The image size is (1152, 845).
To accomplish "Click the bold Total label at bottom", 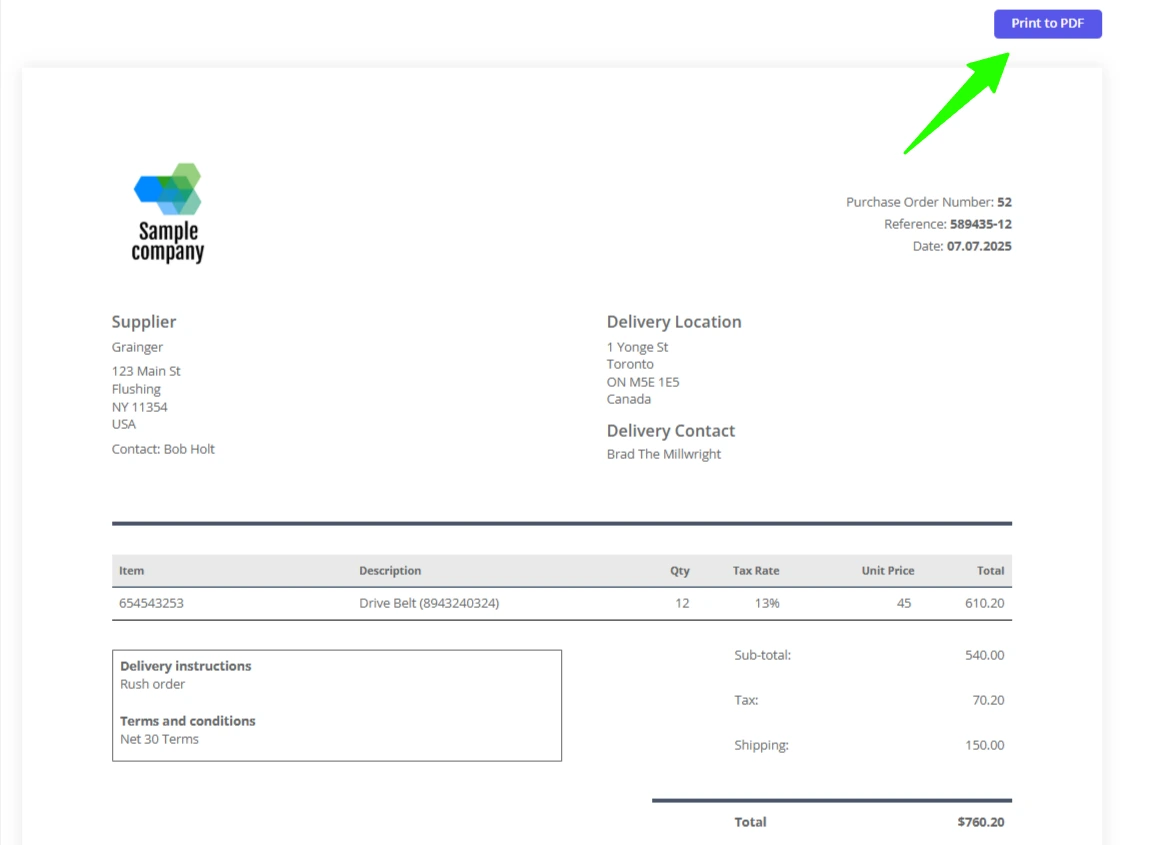I will (x=750, y=822).
